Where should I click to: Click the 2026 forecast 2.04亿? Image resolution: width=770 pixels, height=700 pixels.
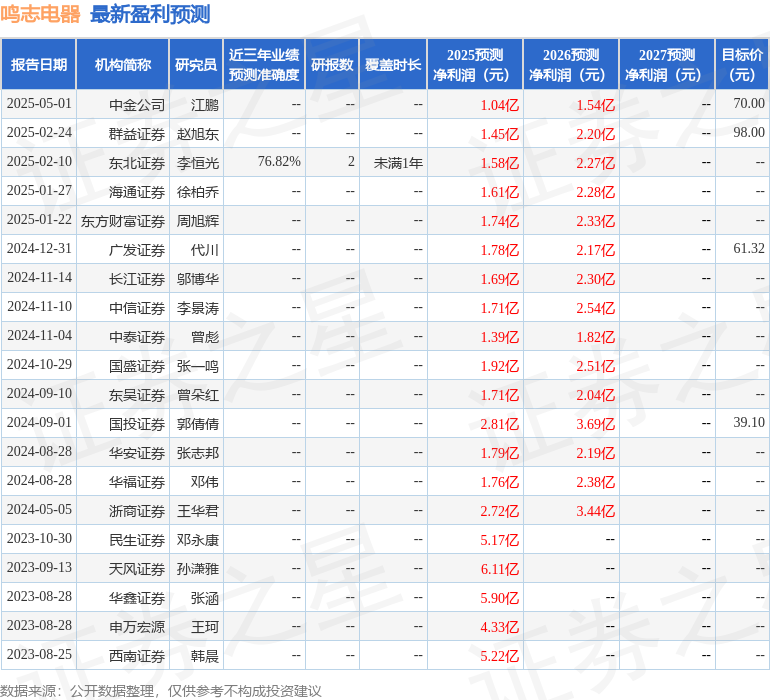(596, 394)
